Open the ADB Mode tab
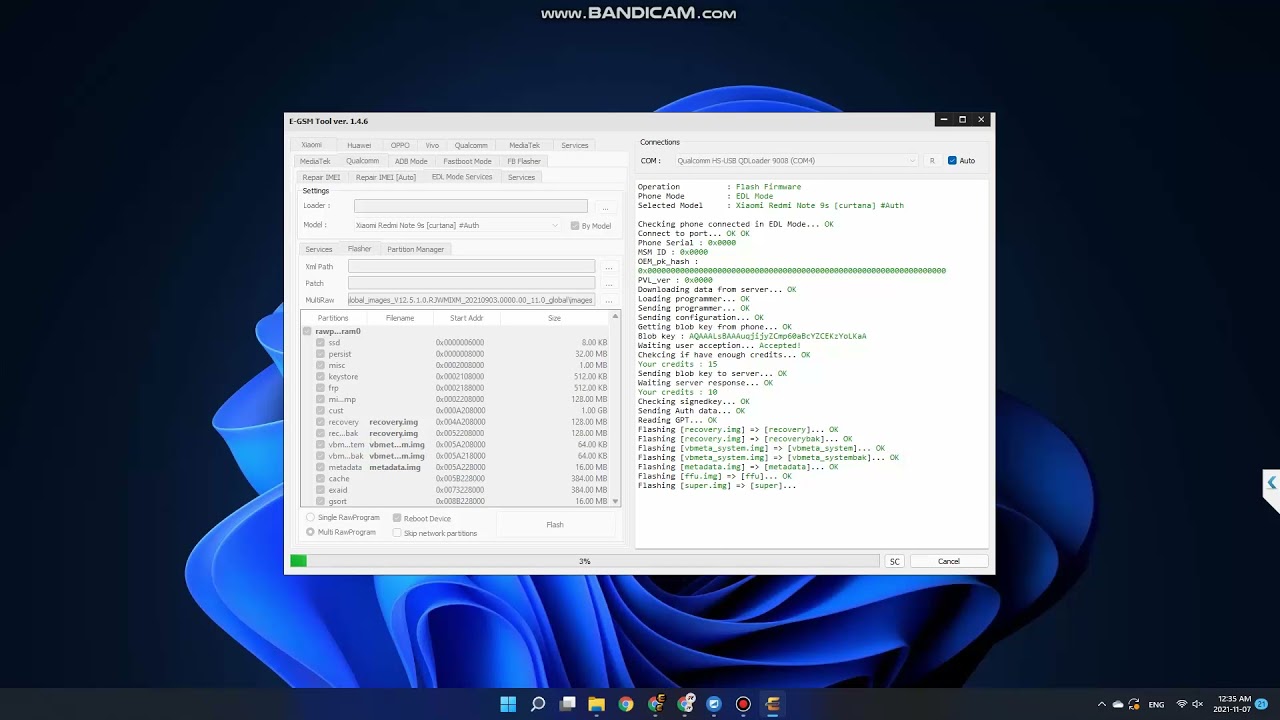 (x=411, y=161)
